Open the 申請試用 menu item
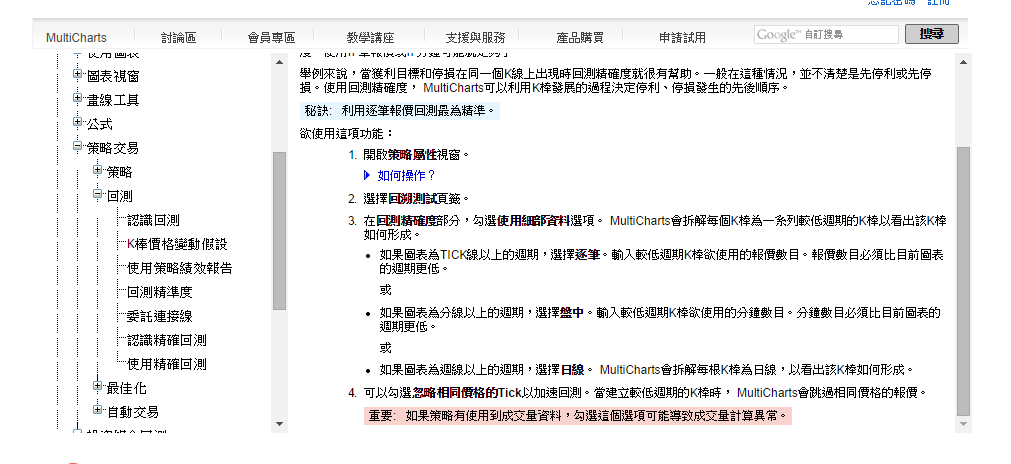This screenshot has height=464, width=1011. tap(682, 38)
